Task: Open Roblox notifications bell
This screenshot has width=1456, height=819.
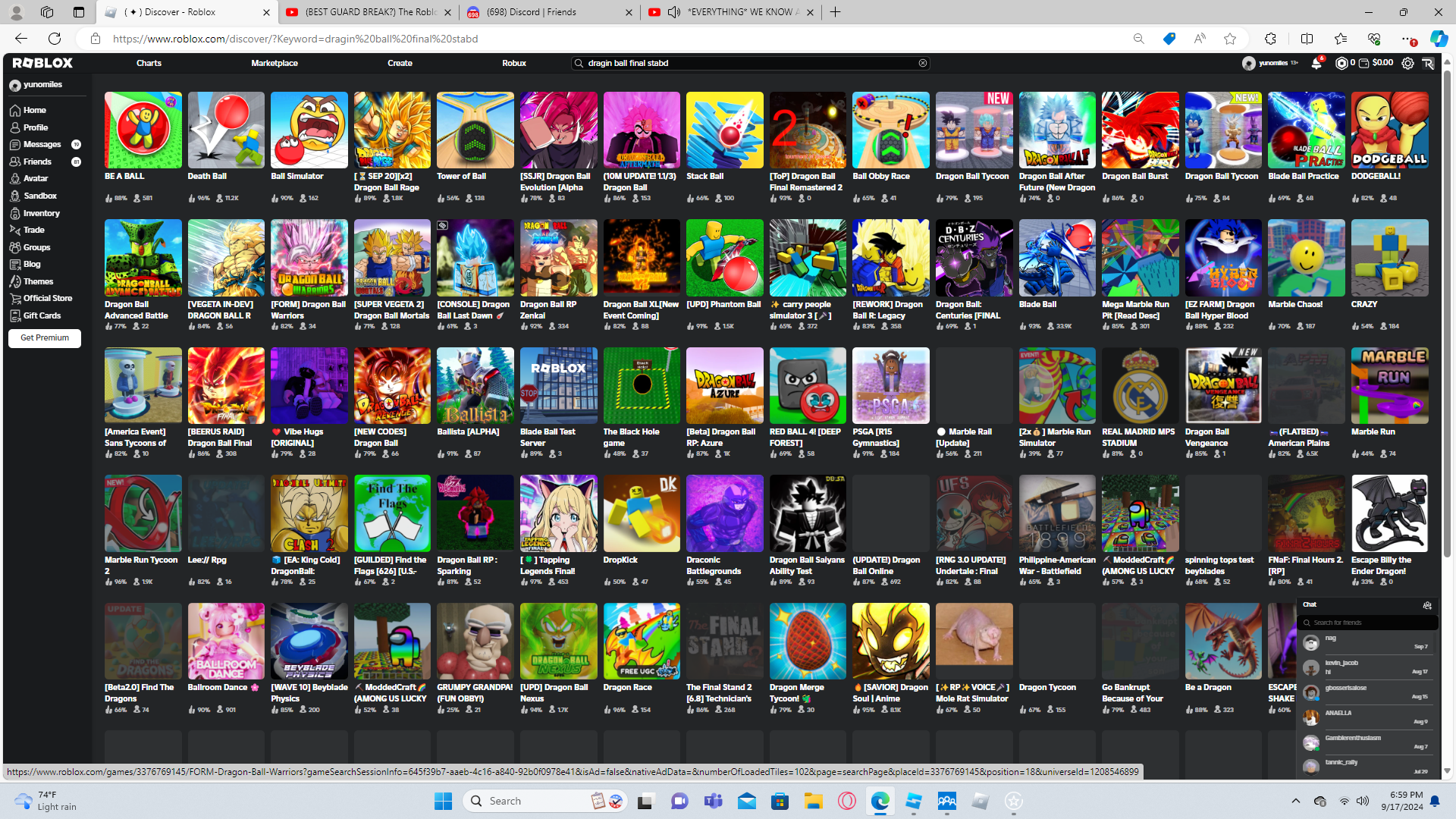Action: click(x=1316, y=64)
